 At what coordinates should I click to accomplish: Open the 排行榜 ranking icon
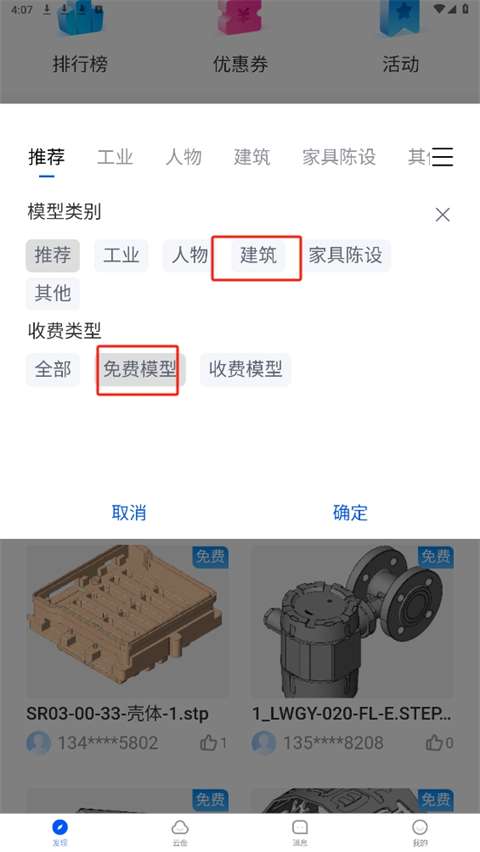point(80,18)
